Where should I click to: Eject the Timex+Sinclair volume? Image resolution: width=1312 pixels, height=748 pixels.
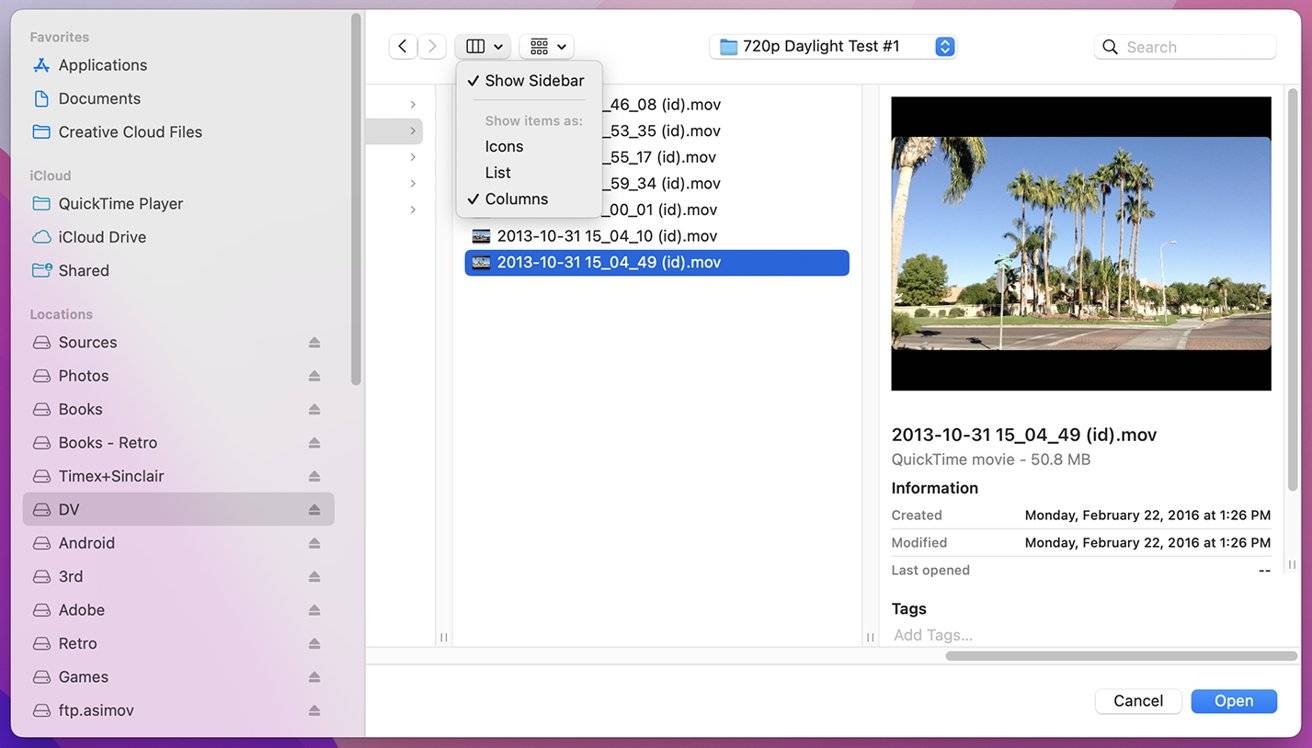click(314, 476)
